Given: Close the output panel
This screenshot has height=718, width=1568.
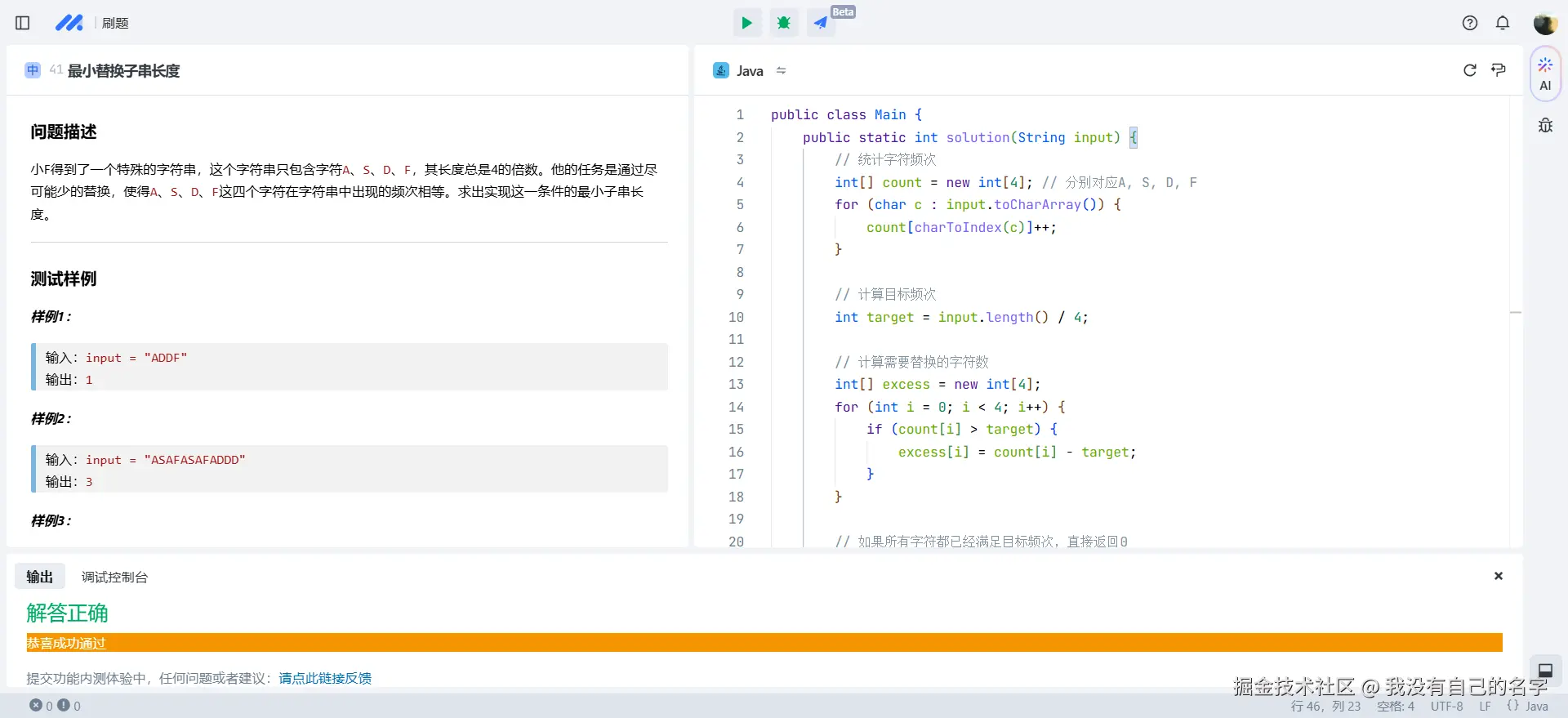Looking at the screenshot, I should tap(1499, 576).
